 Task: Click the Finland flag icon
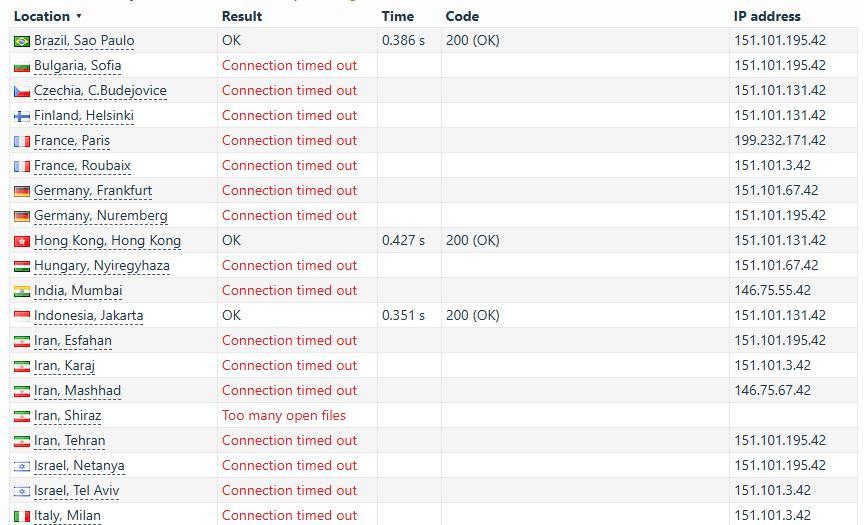(x=21, y=116)
